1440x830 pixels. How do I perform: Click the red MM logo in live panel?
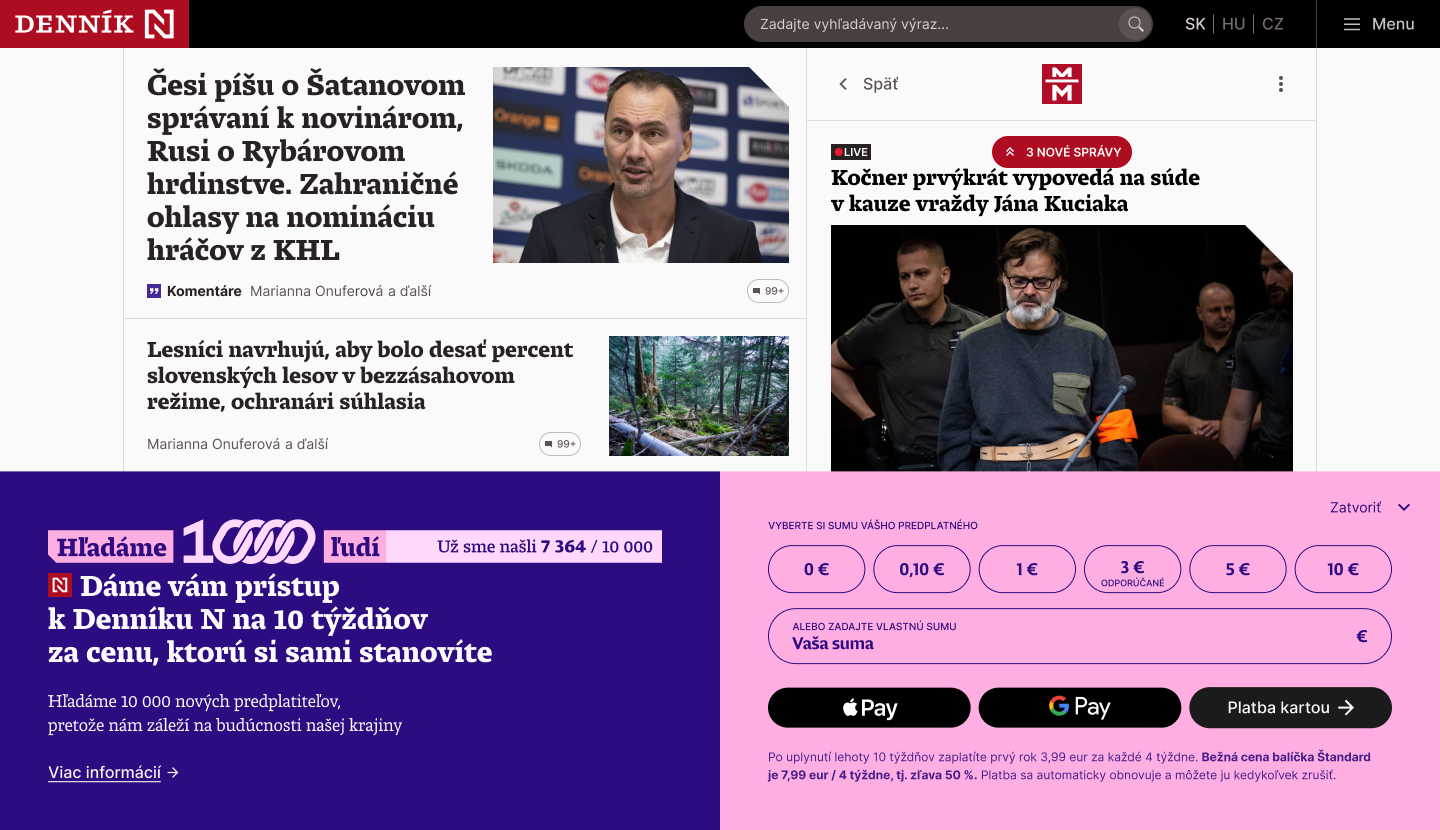pyautogui.click(x=1062, y=84)
